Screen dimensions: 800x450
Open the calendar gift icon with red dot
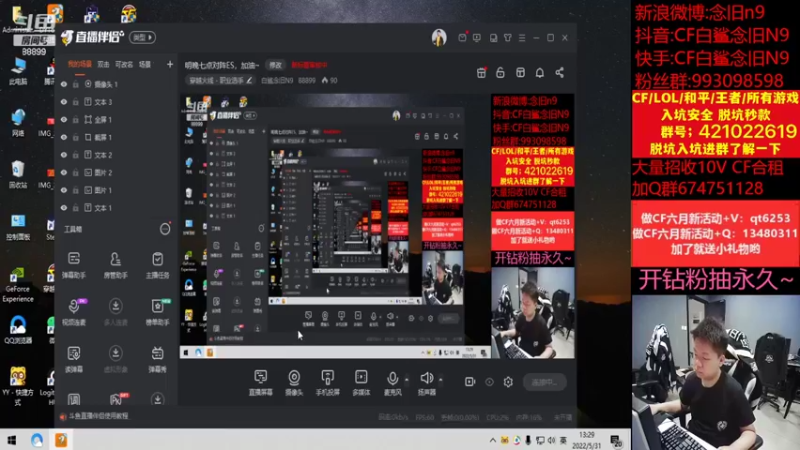(x=481, y=73)
